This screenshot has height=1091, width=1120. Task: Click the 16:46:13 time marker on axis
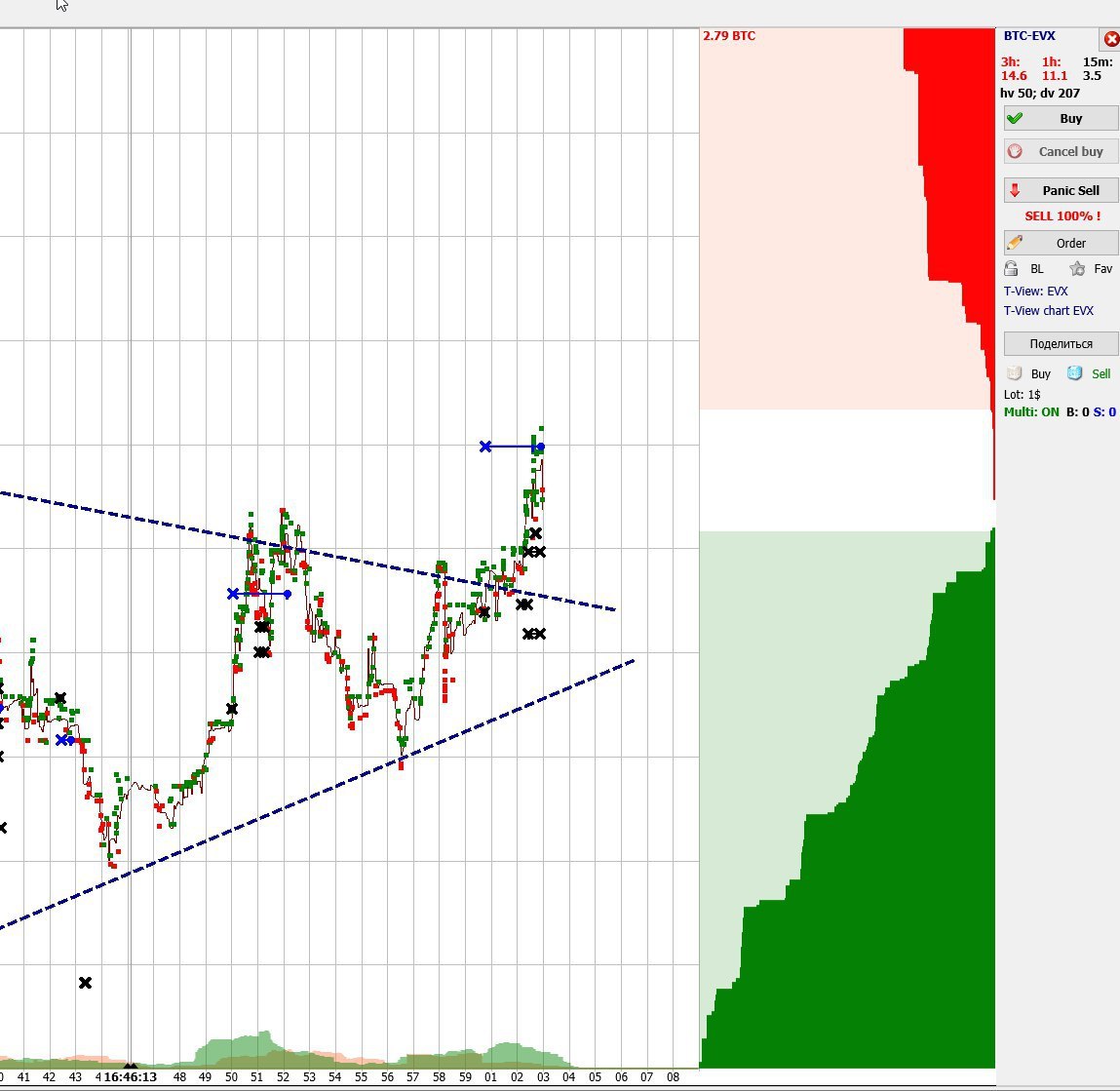tap(130, 1077)
